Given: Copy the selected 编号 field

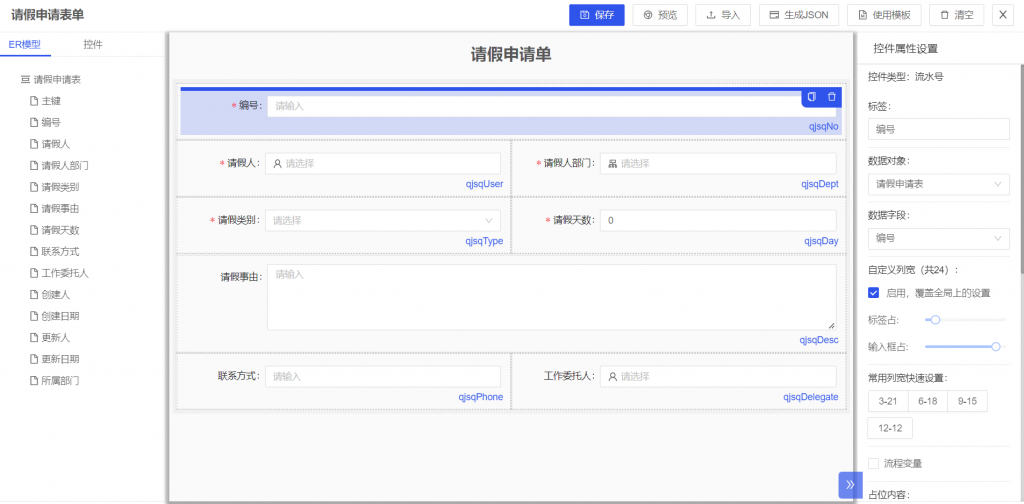Looking at the screenshot, I should pos(812,97).
